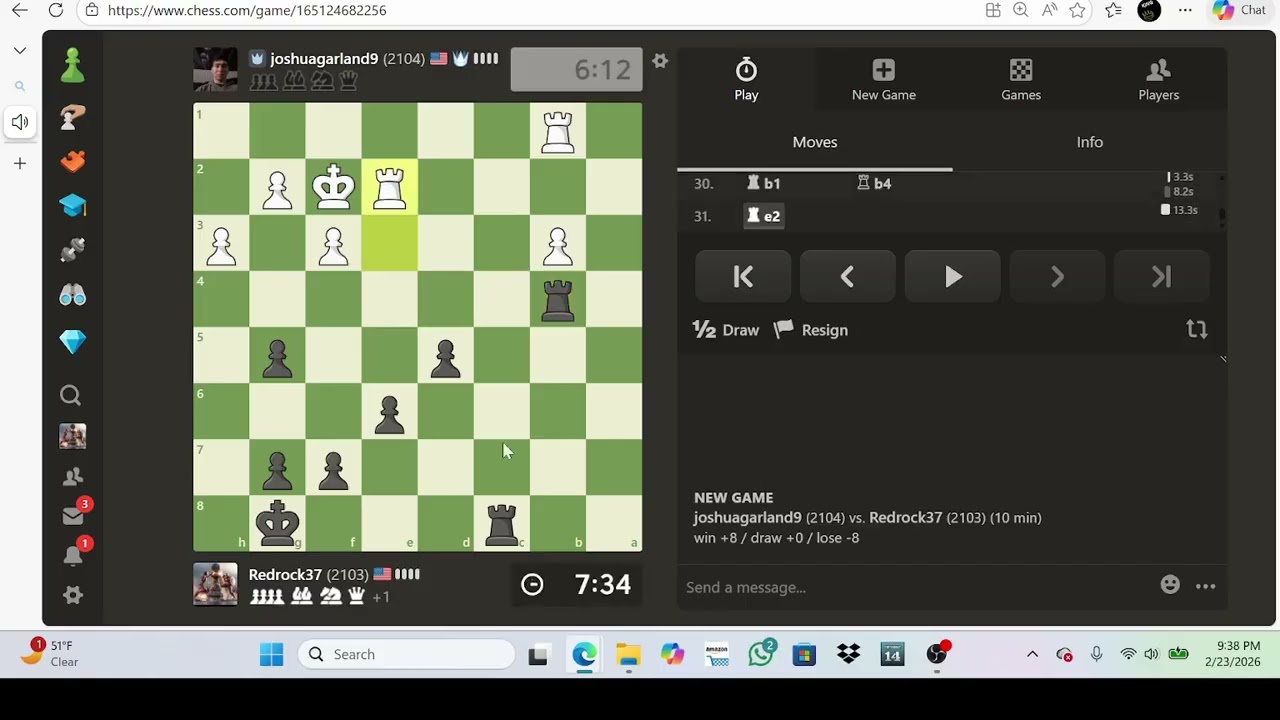
Task: Click the small tab search magnifier icon
Action: pyautogui.click(x=20, y=87)
